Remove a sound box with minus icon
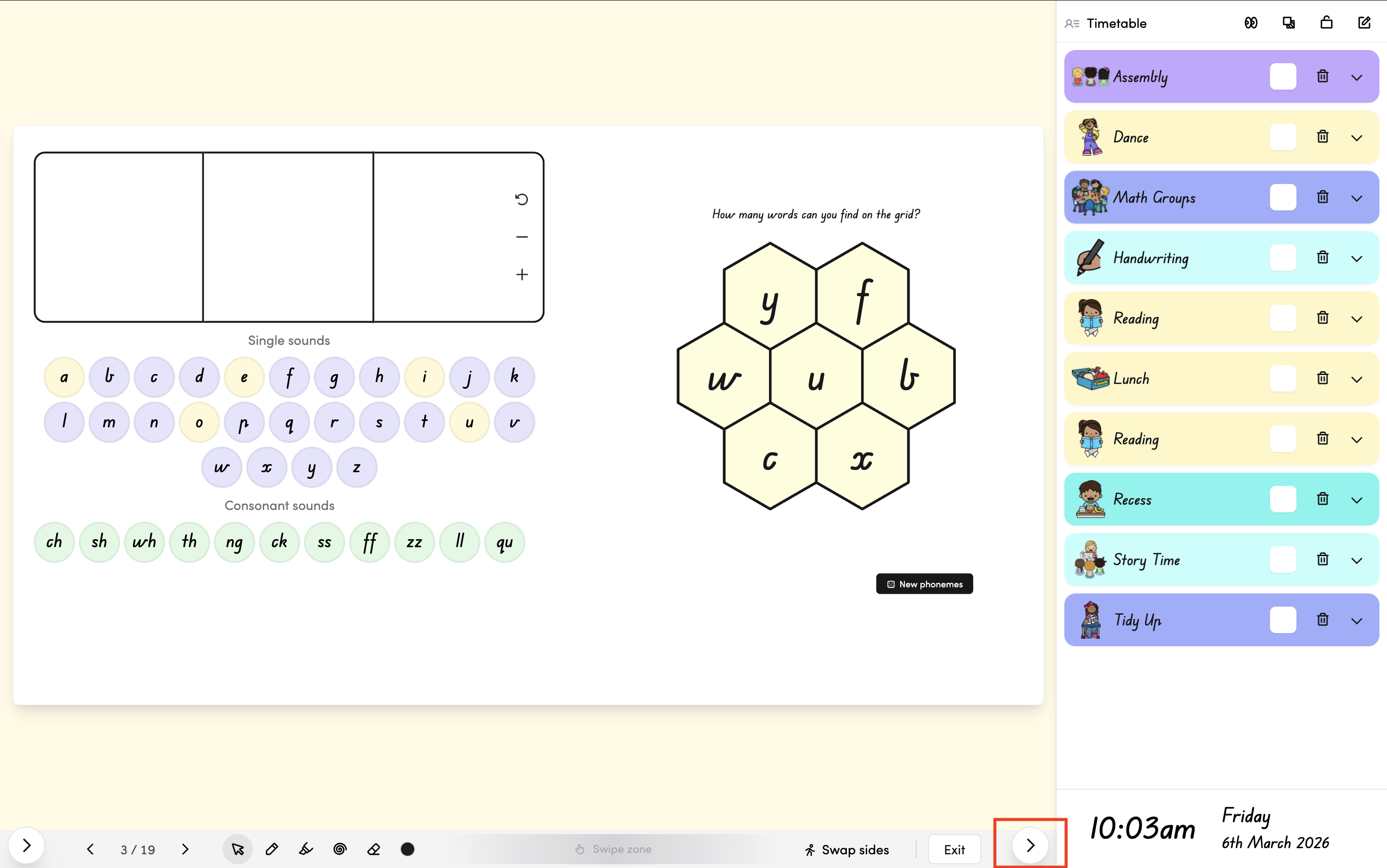The height and width of the screenshot is (868, 1387). click(521, 237)
